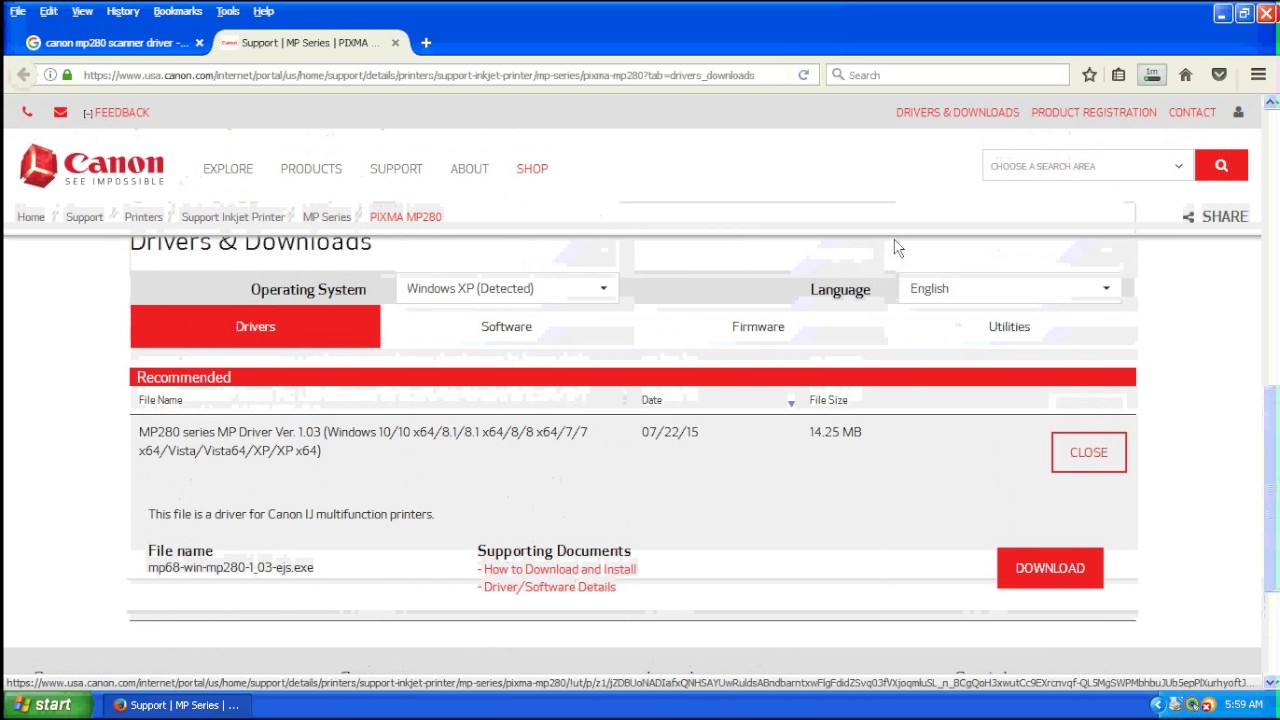
Task: Go to Firefox home page icon
Action: [1186, 75]
